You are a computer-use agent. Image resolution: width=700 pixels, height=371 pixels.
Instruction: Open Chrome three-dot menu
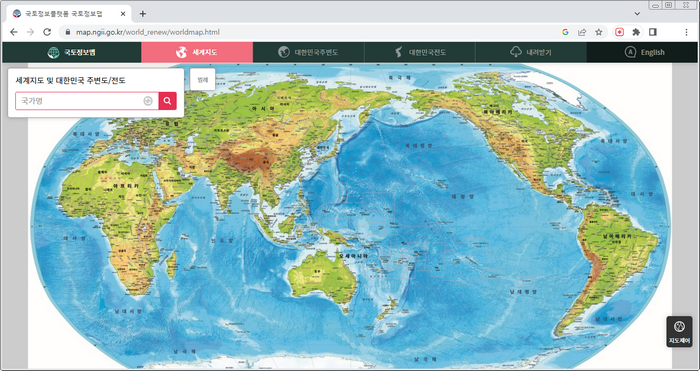point(687,32)
